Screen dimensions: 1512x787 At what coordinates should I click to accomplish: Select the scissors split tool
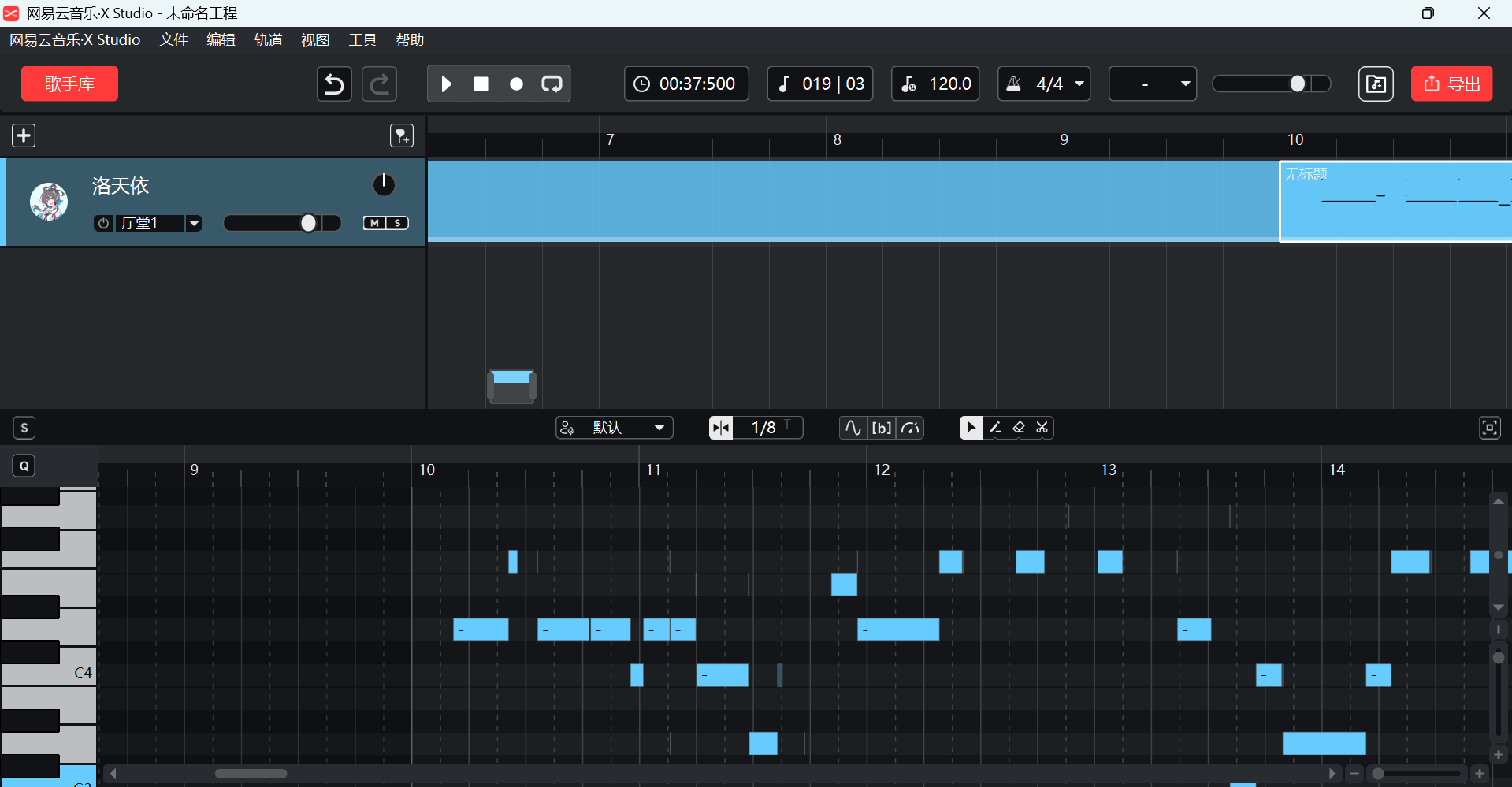click(1042, 428)
